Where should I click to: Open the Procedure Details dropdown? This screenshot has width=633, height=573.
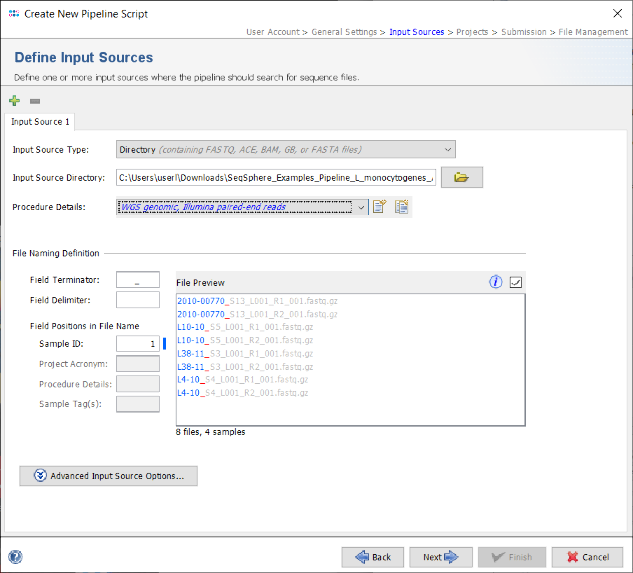point(360,207)
